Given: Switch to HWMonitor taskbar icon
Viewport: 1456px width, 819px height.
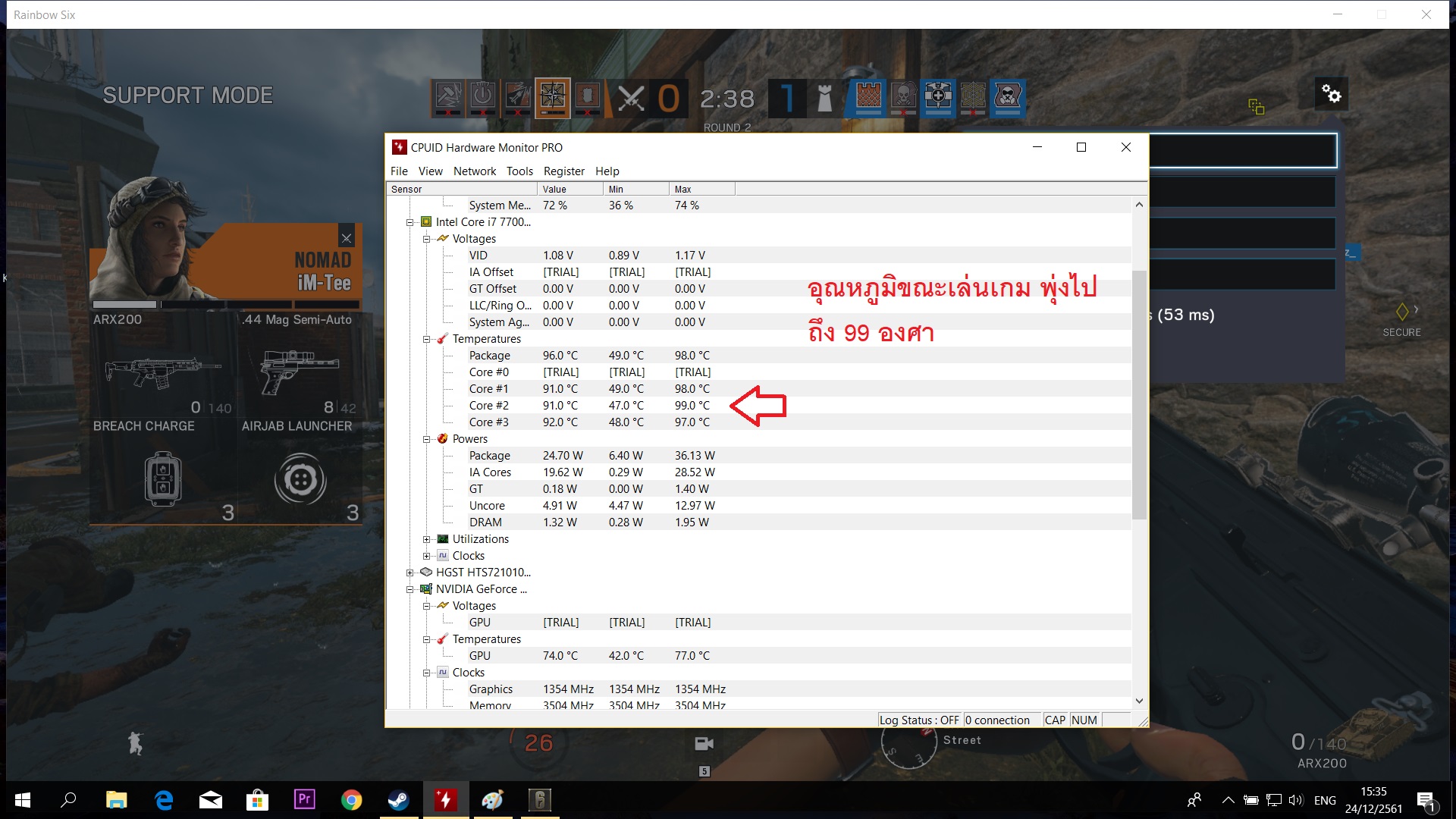Looking at the screenshot, I should point(445,800).
